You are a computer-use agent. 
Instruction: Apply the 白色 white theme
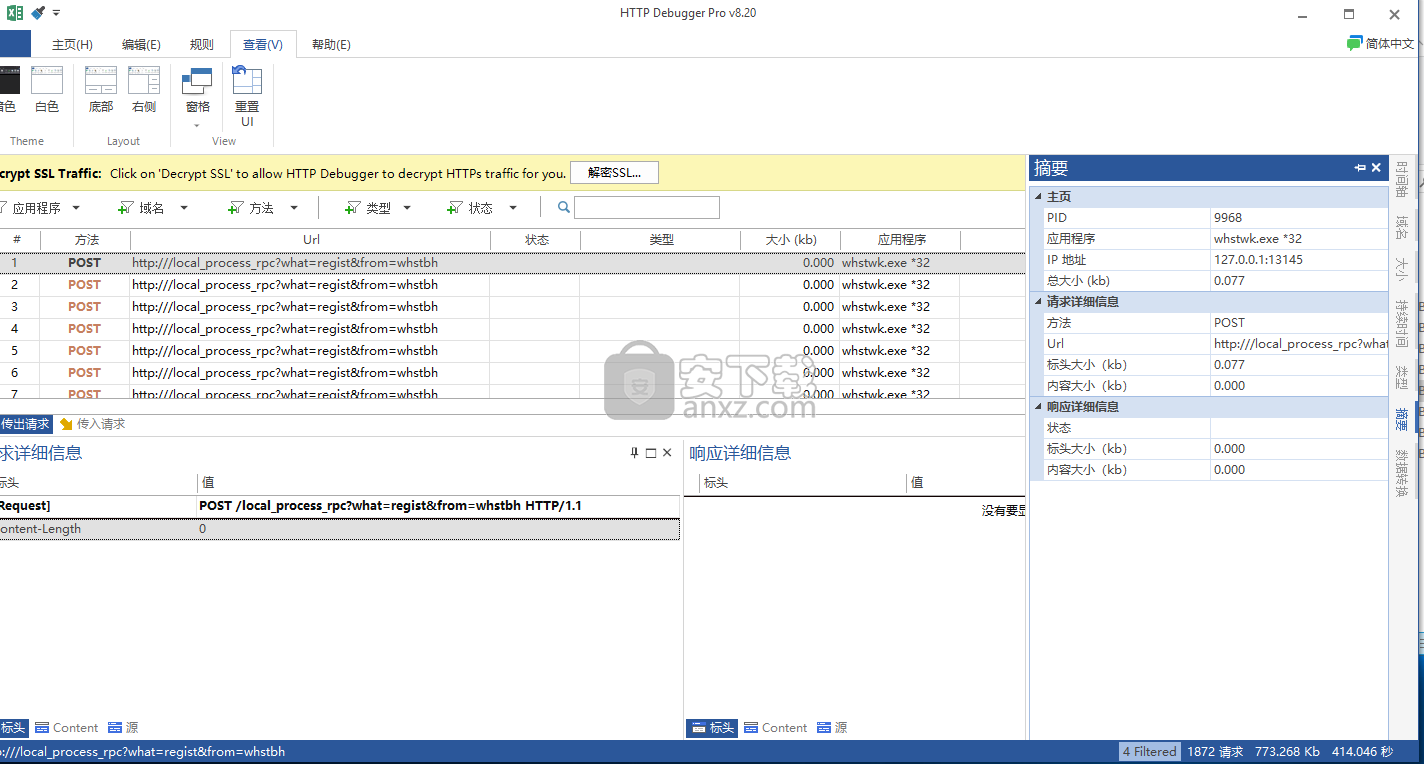pyautogui.click(x=47, y=90)
